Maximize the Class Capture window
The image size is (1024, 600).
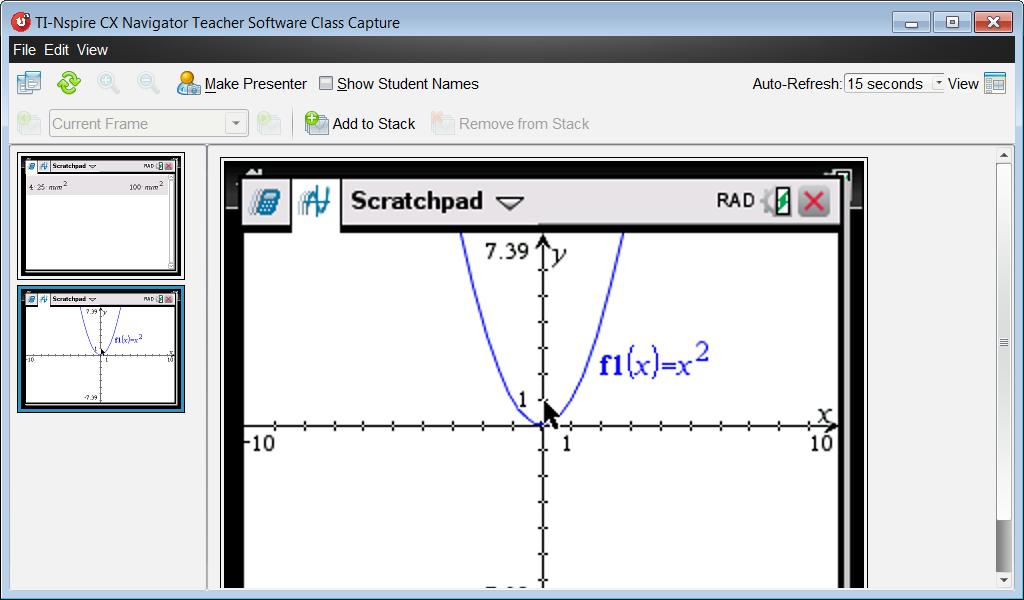pyautogui.click(x=952, y=22)
